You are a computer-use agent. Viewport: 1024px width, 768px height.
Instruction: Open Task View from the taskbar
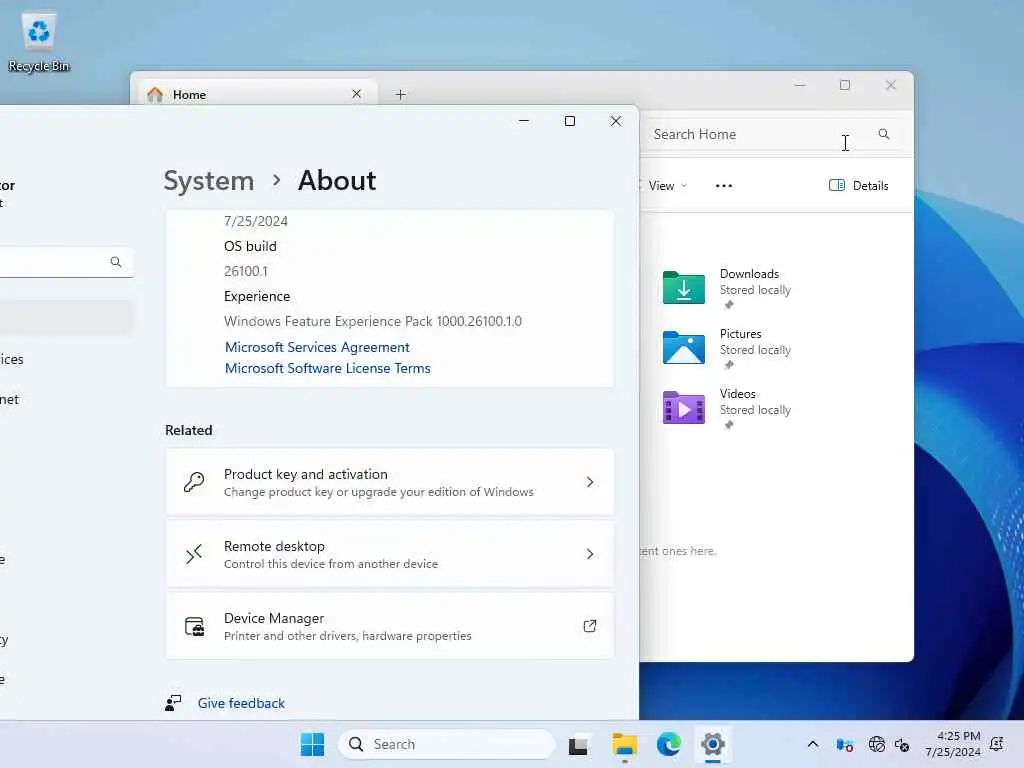tap(579, 744)
